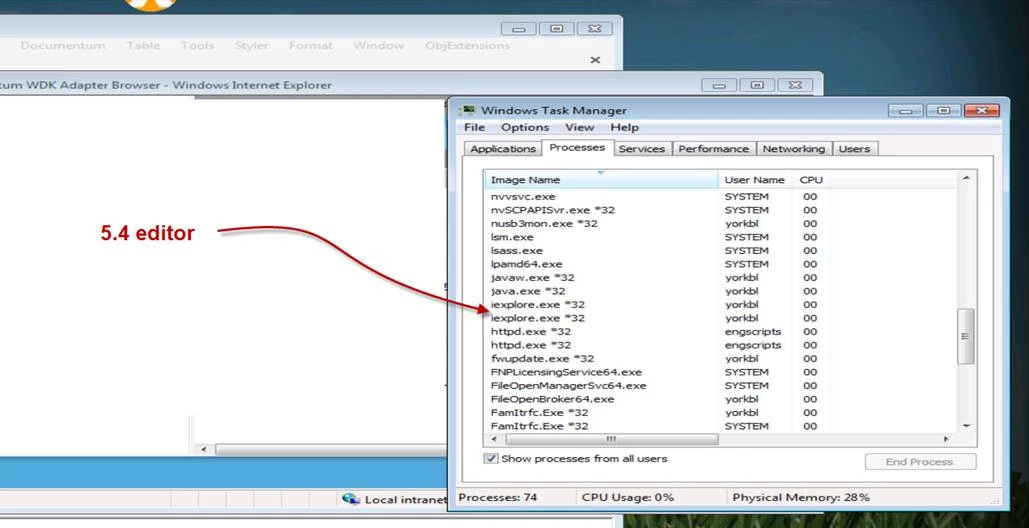Close the editor document with X icon
Screen dimensions: 1029x528
tap(595, 60)
